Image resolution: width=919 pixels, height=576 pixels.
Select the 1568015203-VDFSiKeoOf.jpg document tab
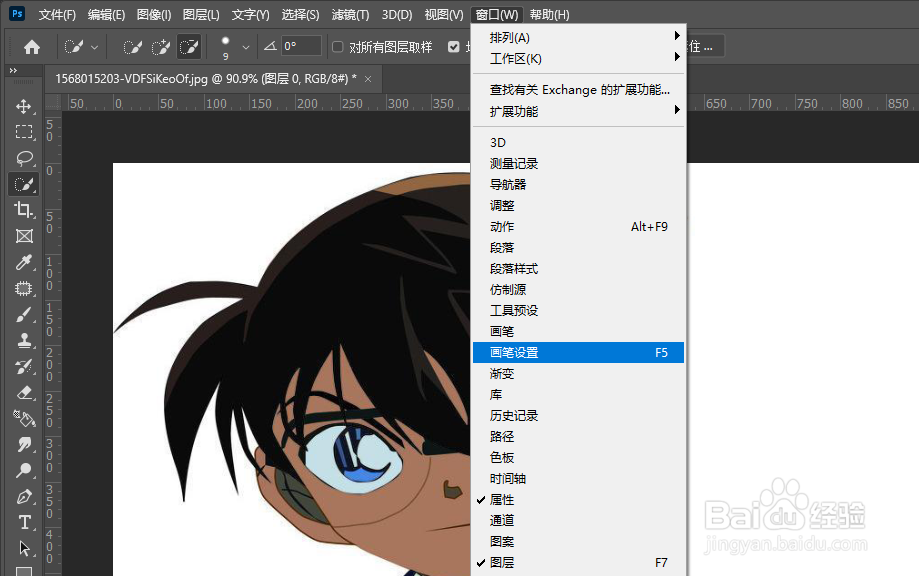pos(206,79)
